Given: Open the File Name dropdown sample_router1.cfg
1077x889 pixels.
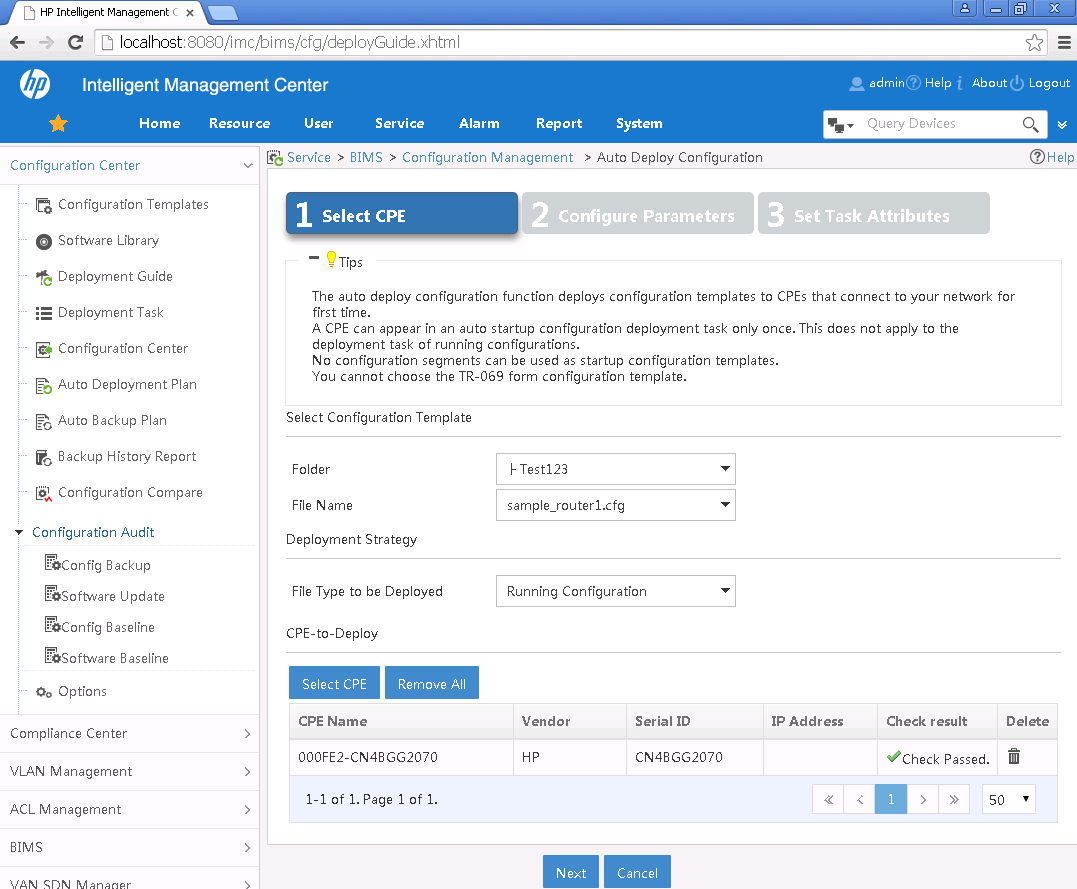Looking at the screenshot, I should point(615,505).
